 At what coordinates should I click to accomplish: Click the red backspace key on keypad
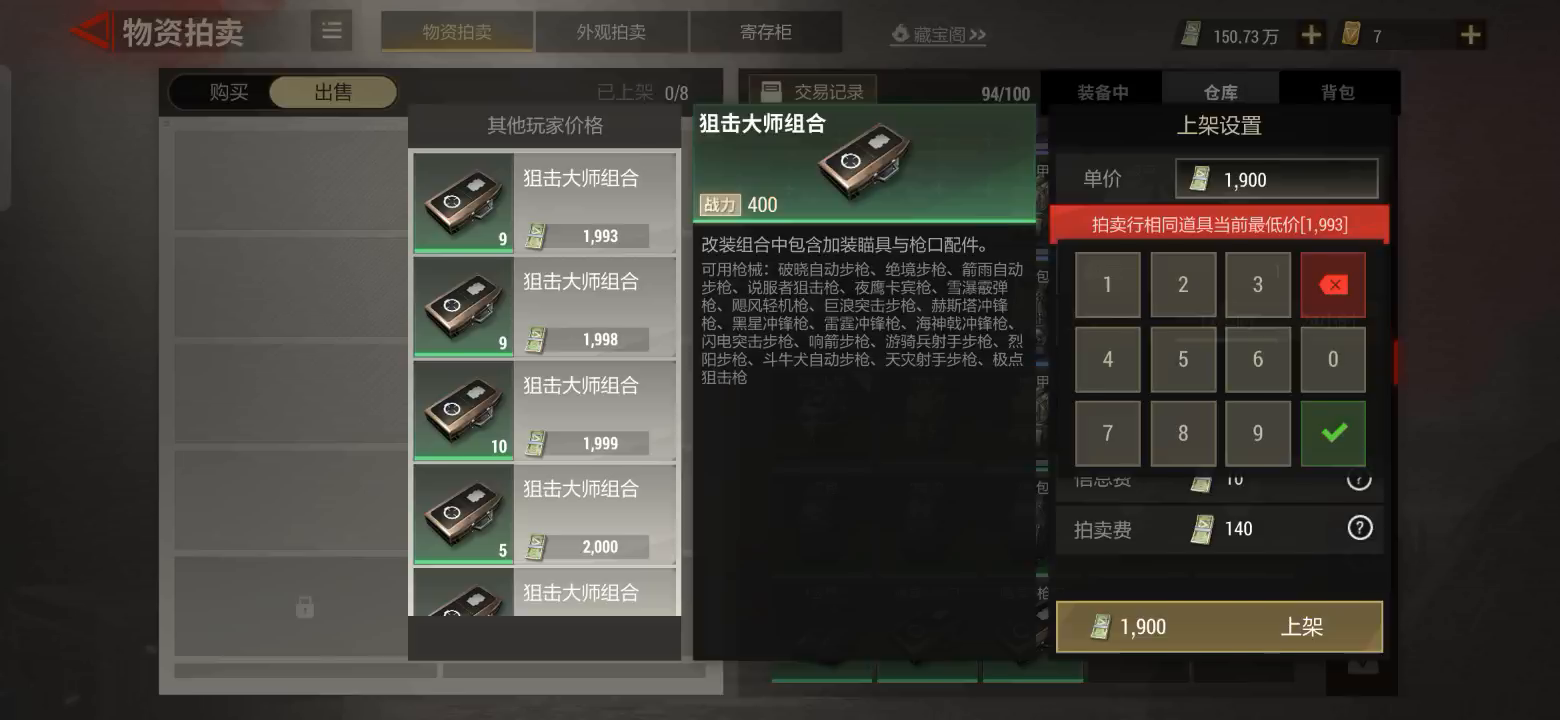click(1333, 285)
